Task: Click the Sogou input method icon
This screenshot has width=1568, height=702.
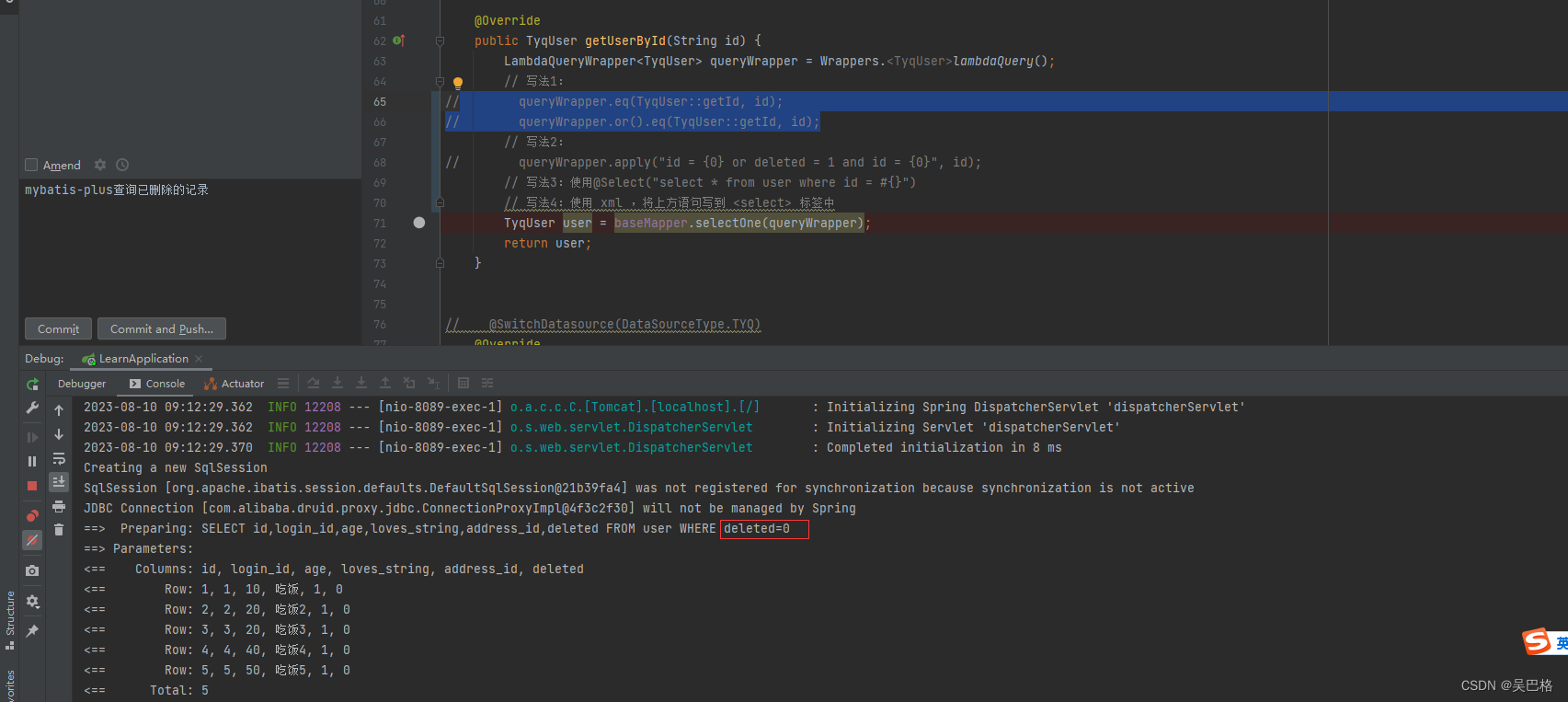Action: [1538, 641]
